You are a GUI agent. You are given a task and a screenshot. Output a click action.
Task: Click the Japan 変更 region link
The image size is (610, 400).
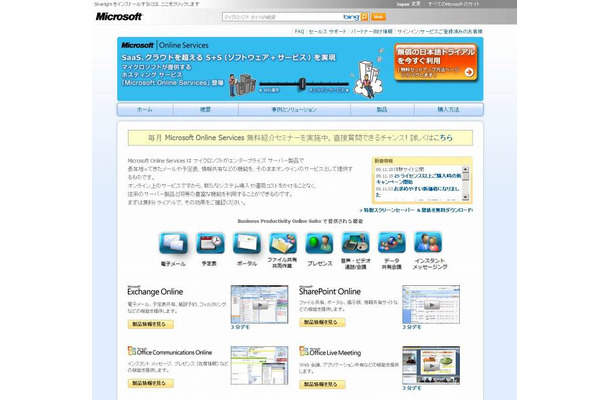(408, 4)
